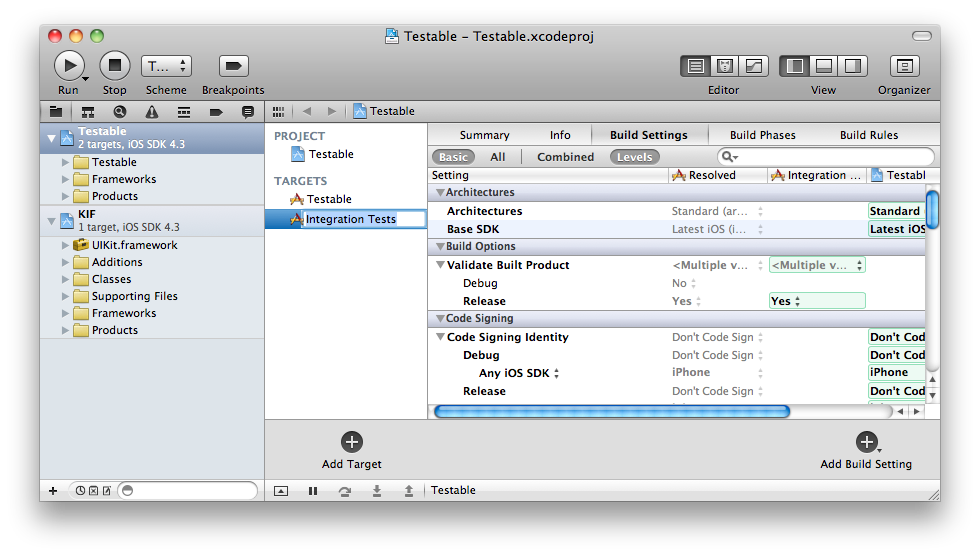980x556 pixels.
Task: Show the Issue navigator
Action: pos(152,112)
